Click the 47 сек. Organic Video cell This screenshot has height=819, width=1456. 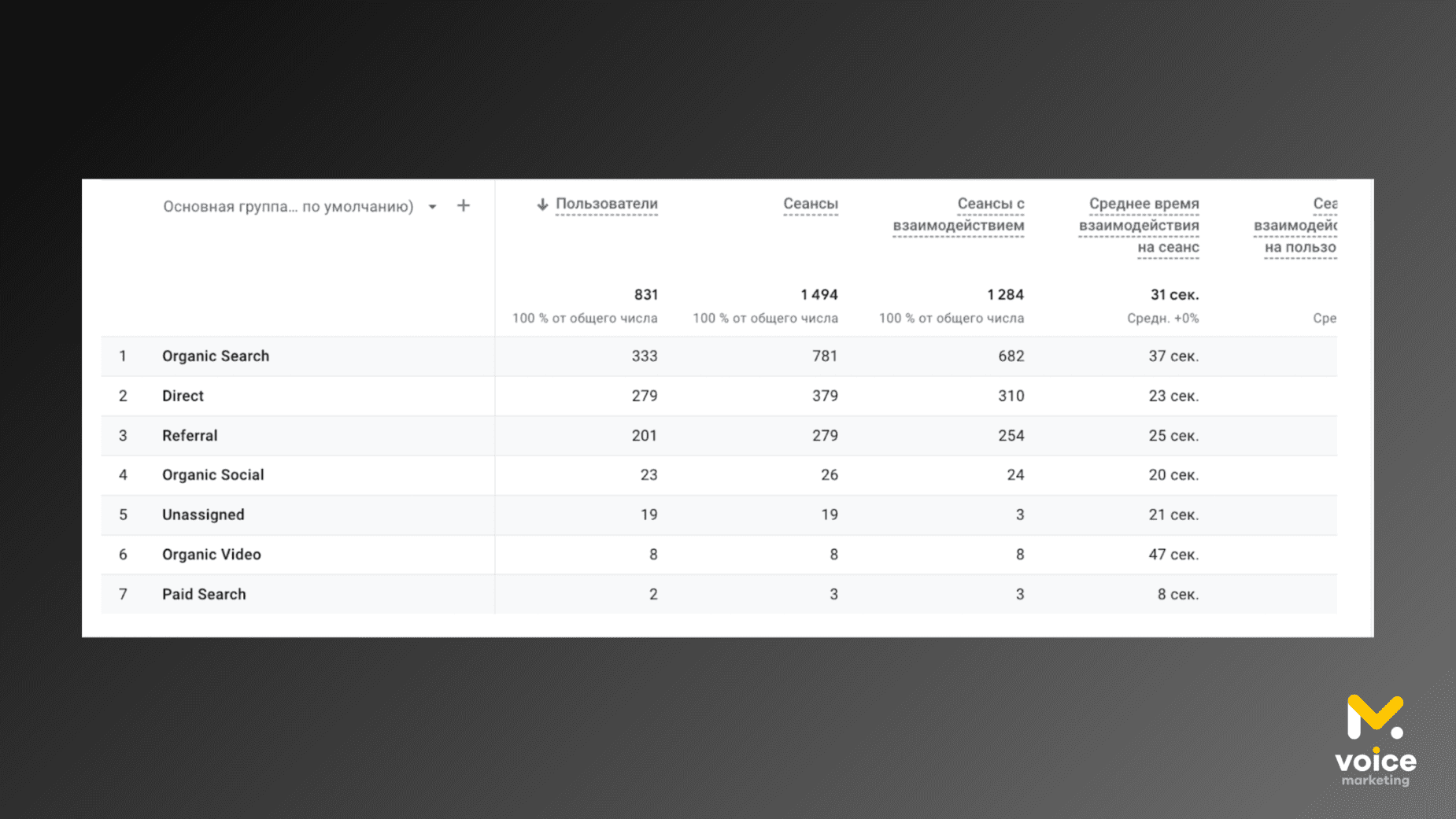(x=1173, y=555)
